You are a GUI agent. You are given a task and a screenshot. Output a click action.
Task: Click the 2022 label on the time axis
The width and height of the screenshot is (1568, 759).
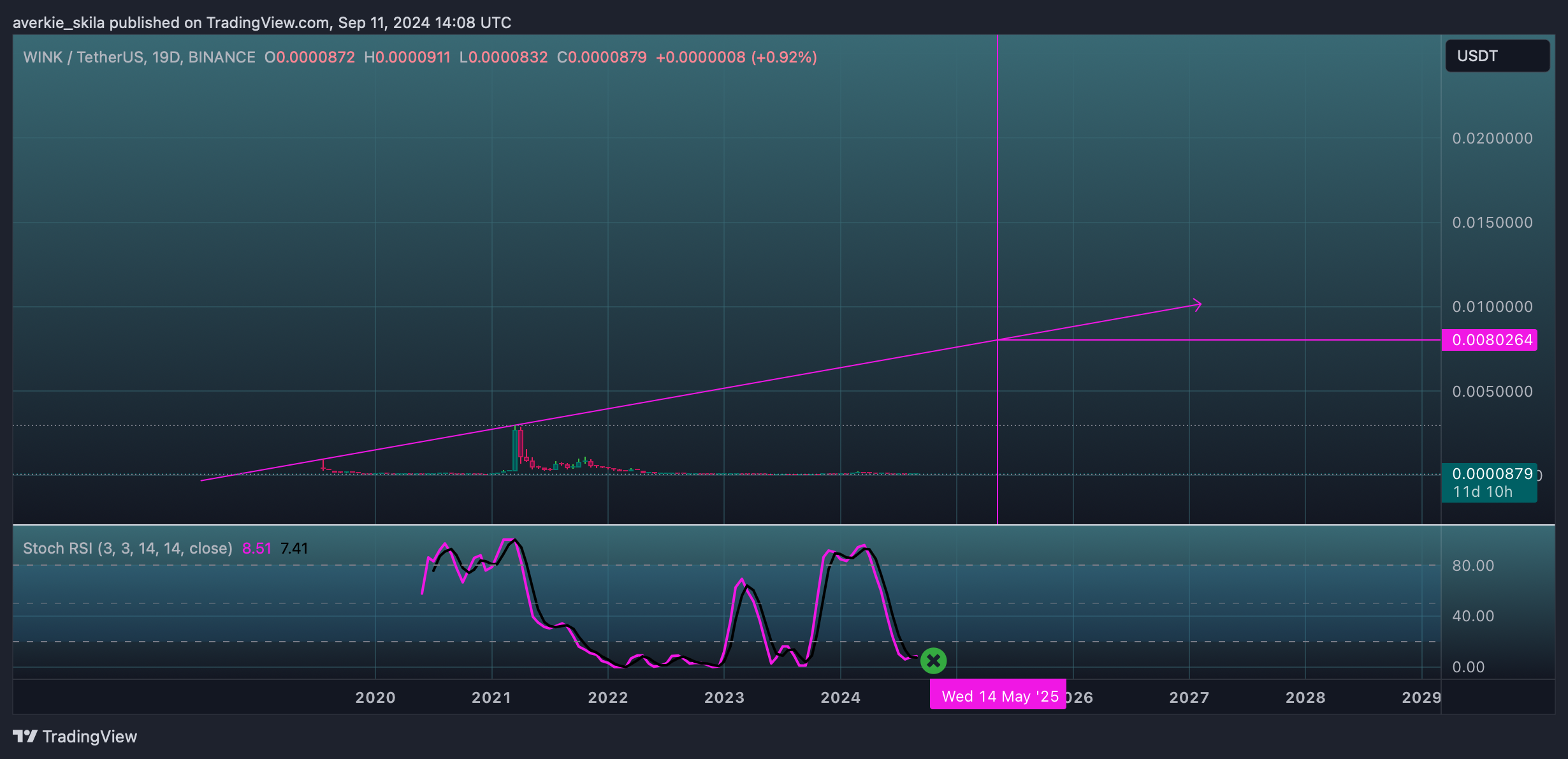click(x=608, y=698)
